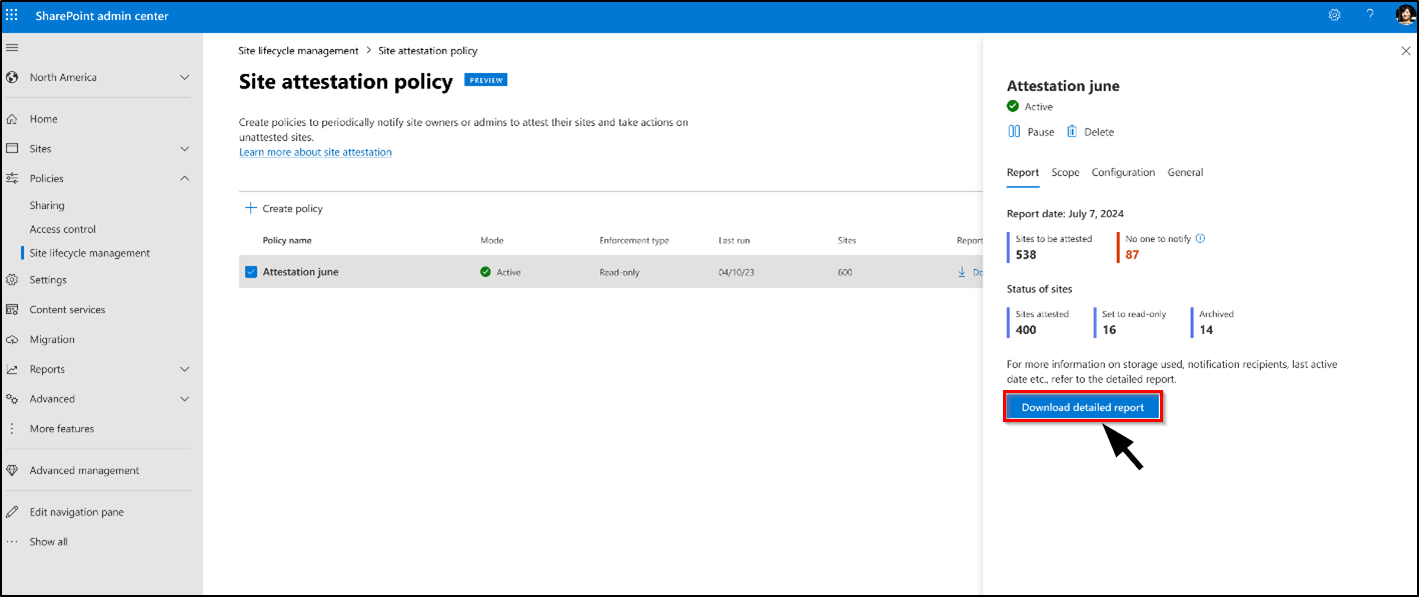Close the Attestation june details panel
The height and width of the screenshot is (597, 1419).
point(1406,51)
